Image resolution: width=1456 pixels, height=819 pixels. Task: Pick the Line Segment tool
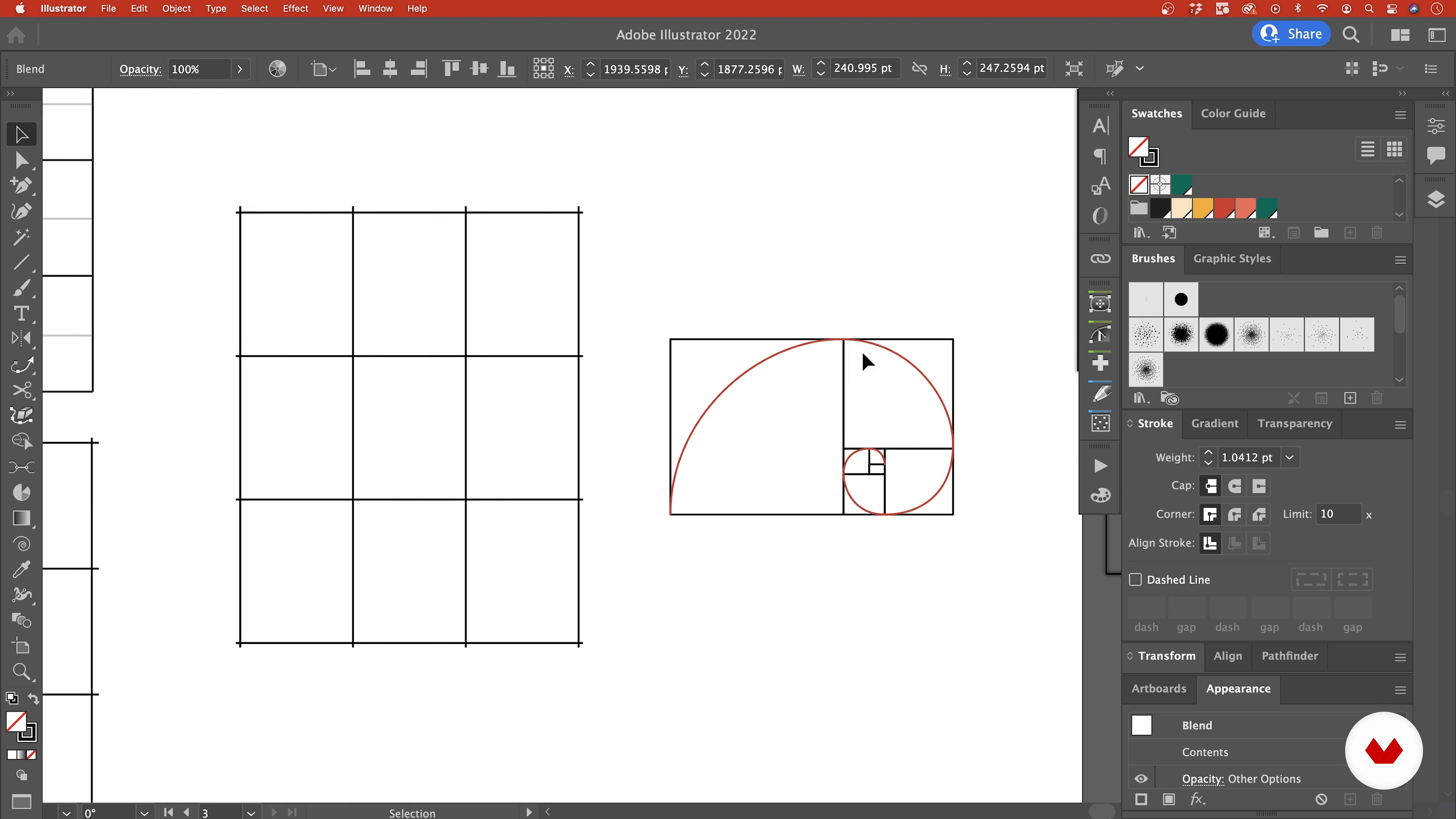[x=22, y=262]
